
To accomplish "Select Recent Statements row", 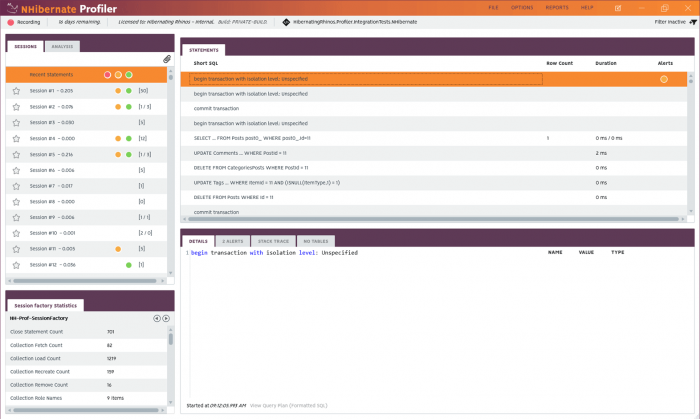I will coord(86,75).
